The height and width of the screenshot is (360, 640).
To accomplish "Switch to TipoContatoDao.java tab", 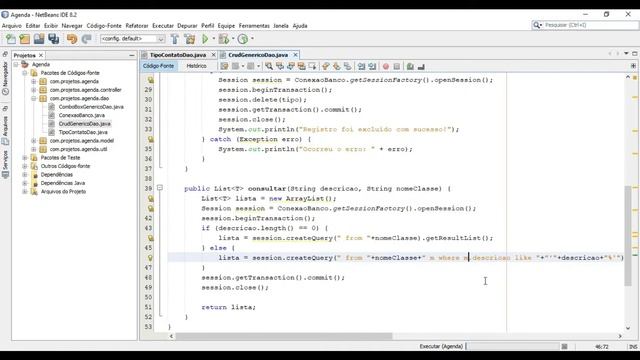I will coord(178,55).
